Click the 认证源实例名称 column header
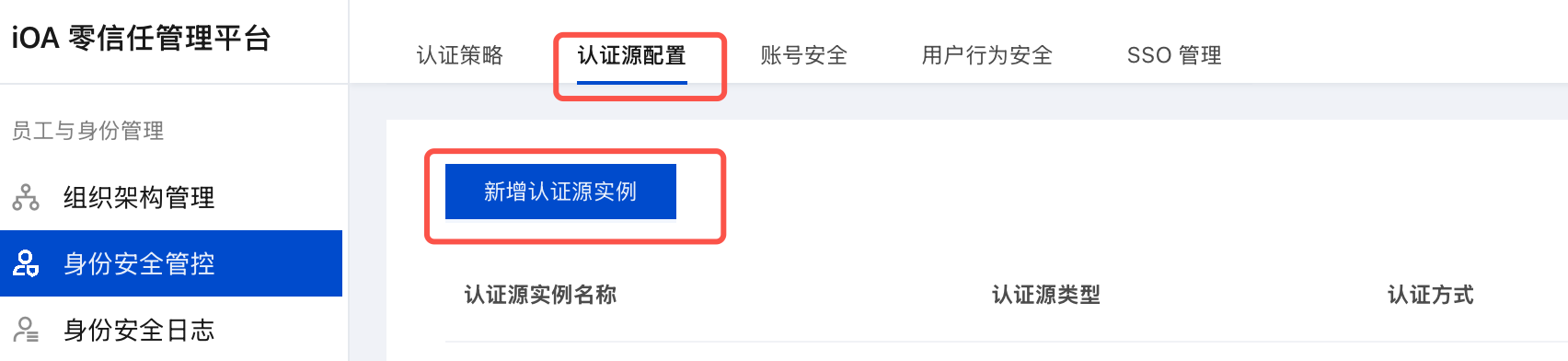This screenshot has width=1568, height=361. 540,295
